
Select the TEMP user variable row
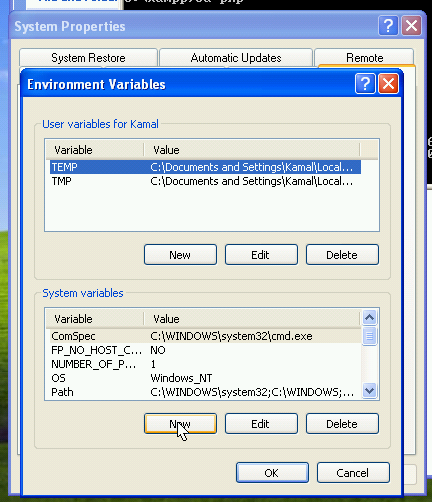tap(205, 167)
